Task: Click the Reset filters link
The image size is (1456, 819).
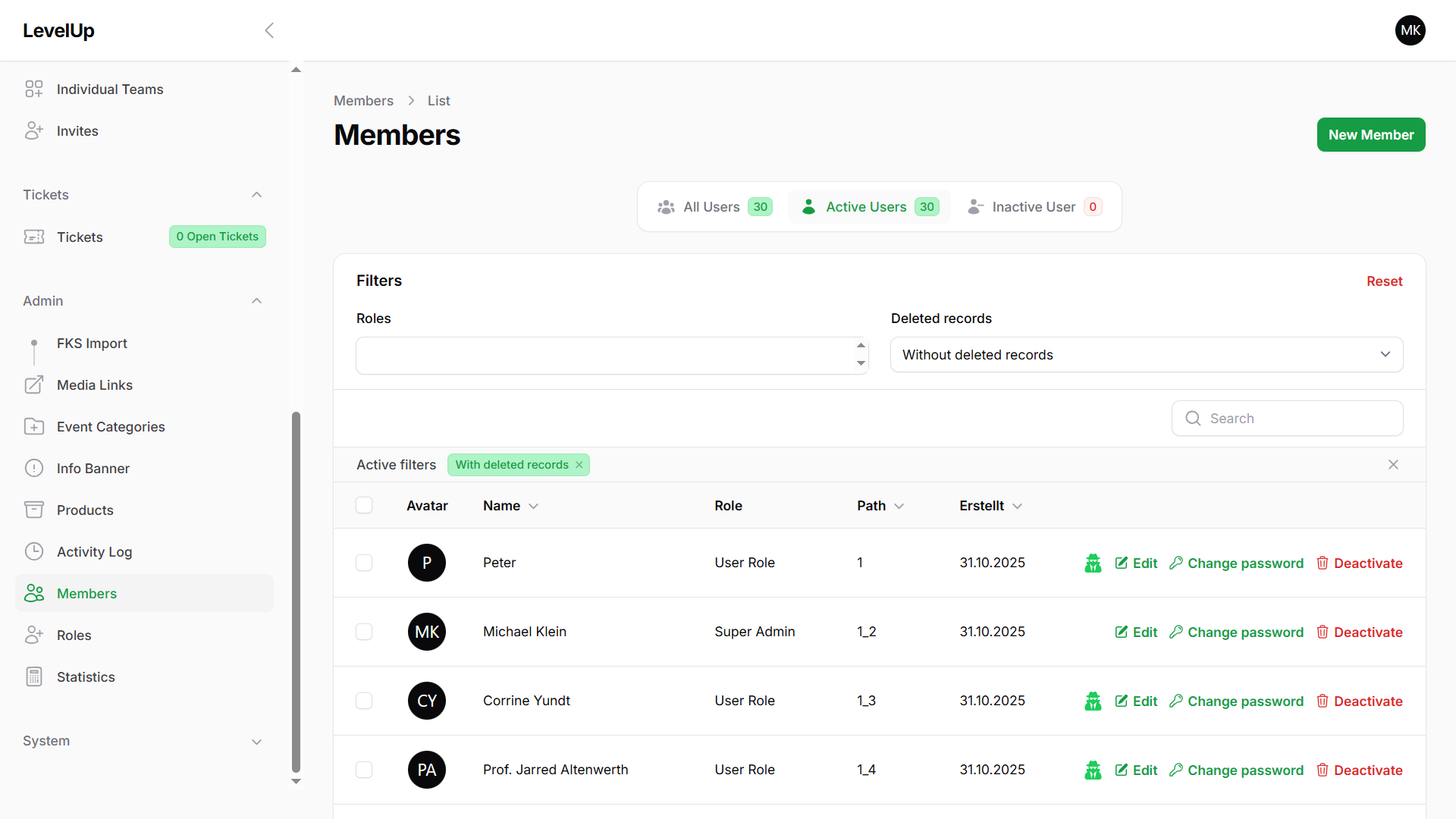Action: pyautogui.click(x=1384, y=281)
